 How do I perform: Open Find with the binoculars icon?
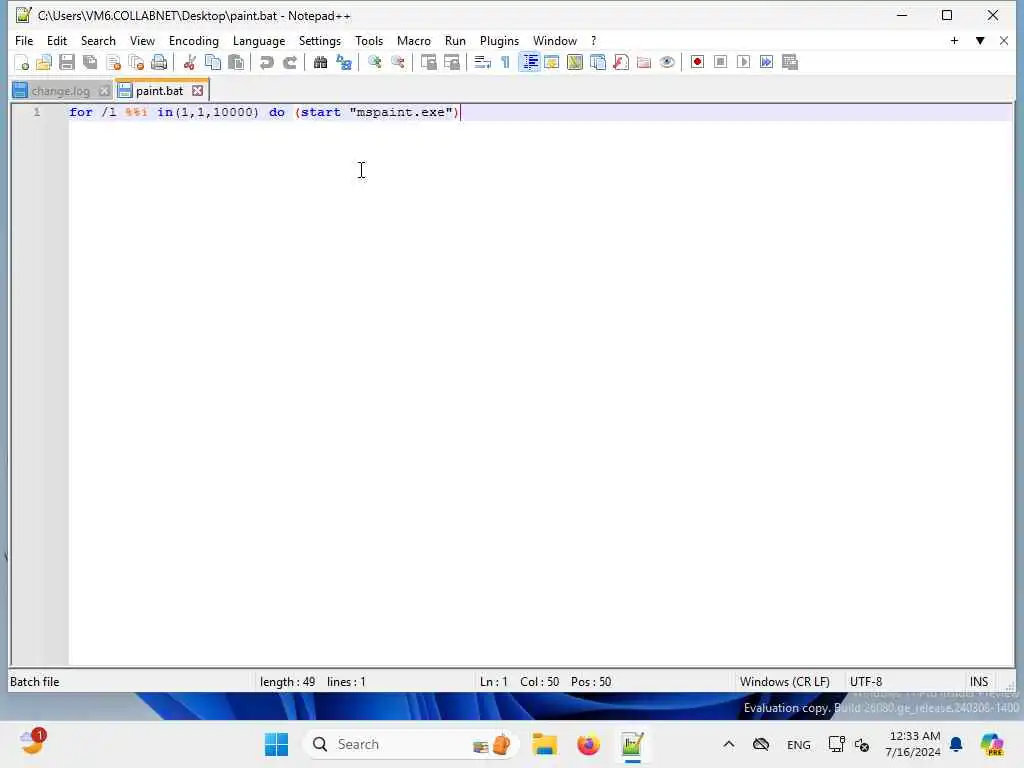point(320,63)
